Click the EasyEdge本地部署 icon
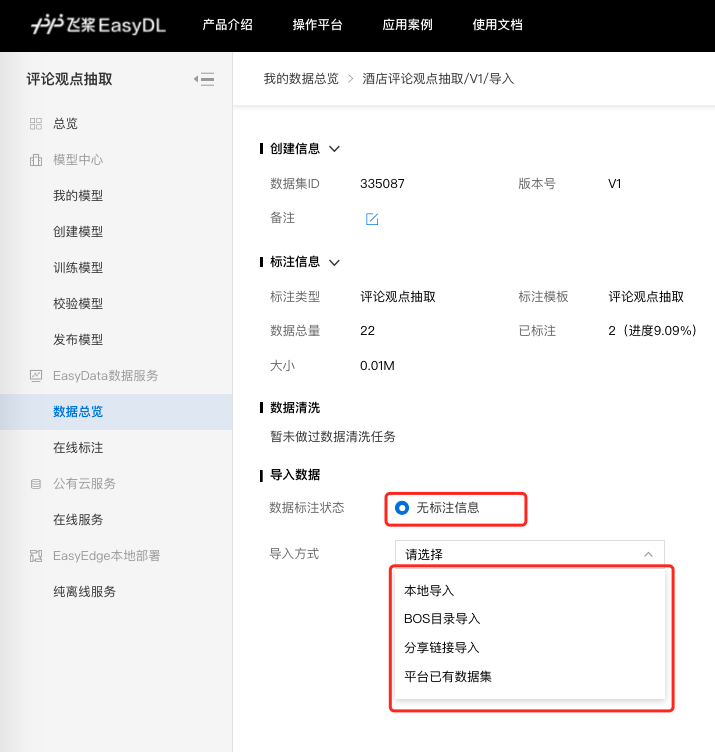The height and width of the screenshot is (752, 715). click(35, 556)
